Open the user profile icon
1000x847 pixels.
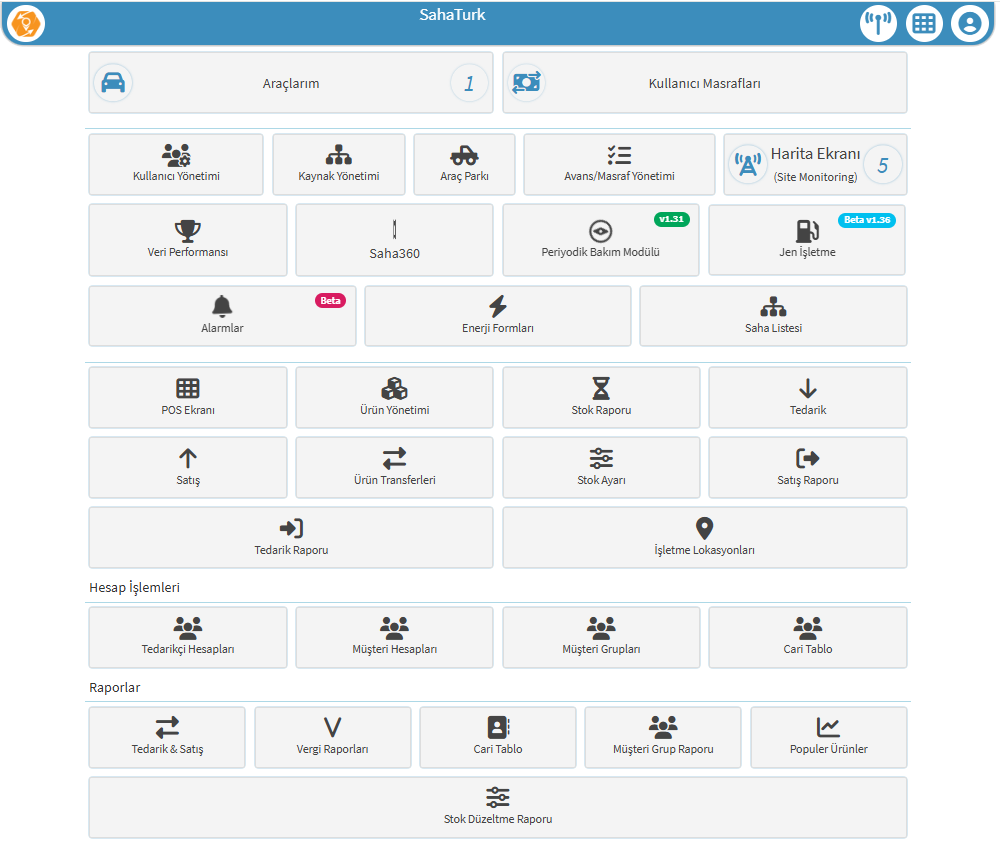pyautogui.click(x=969, y=24)
